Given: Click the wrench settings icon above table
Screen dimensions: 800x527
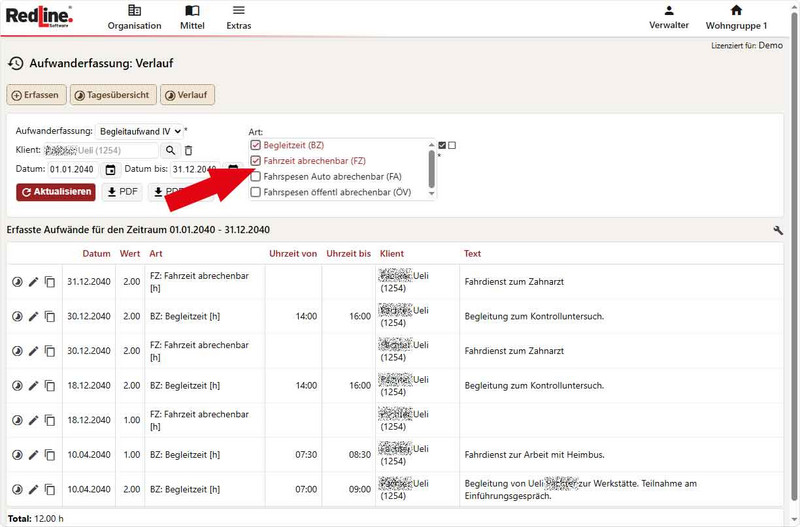Looking at the screenshot, I should (779, 230).
